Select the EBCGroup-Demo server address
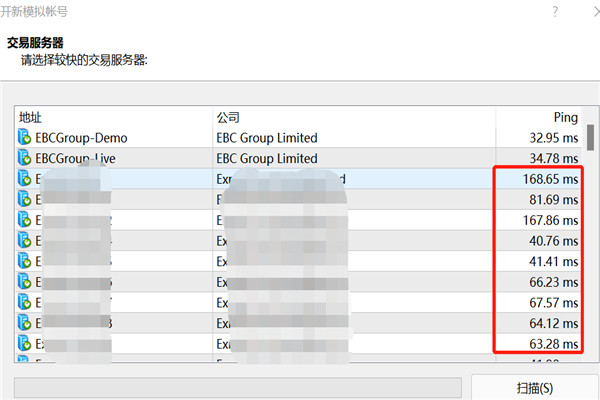The image size is (600, 400). pos(81,138)
